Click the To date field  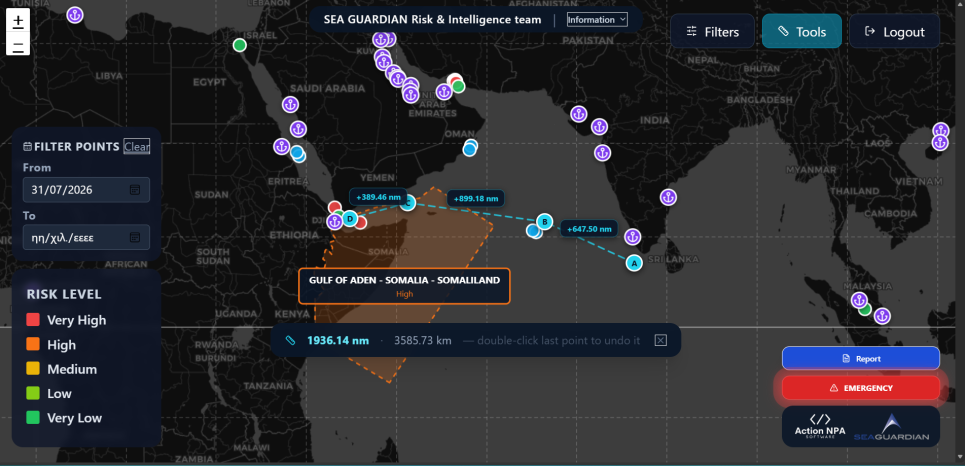86,237
